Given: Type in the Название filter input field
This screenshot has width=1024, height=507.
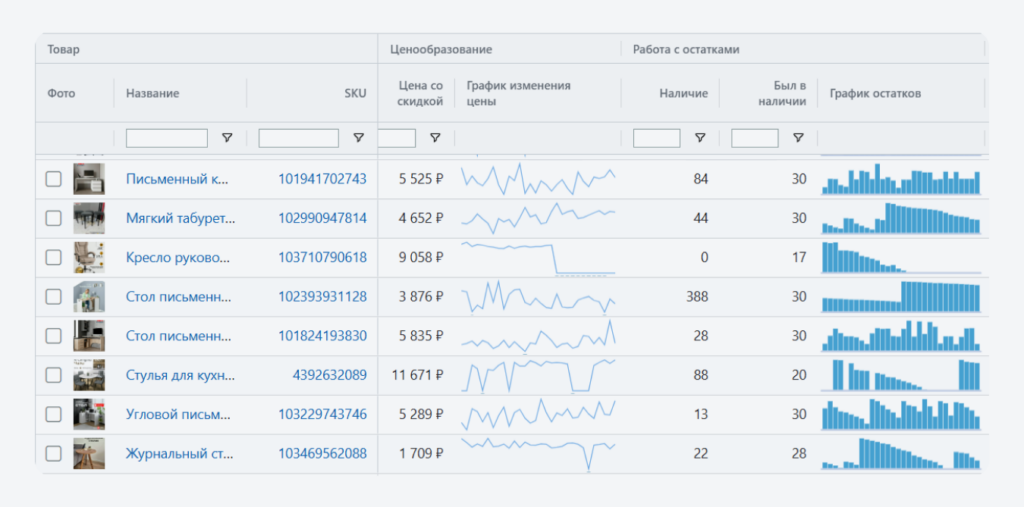Looking at the screenshot, I should pos(166,138).
